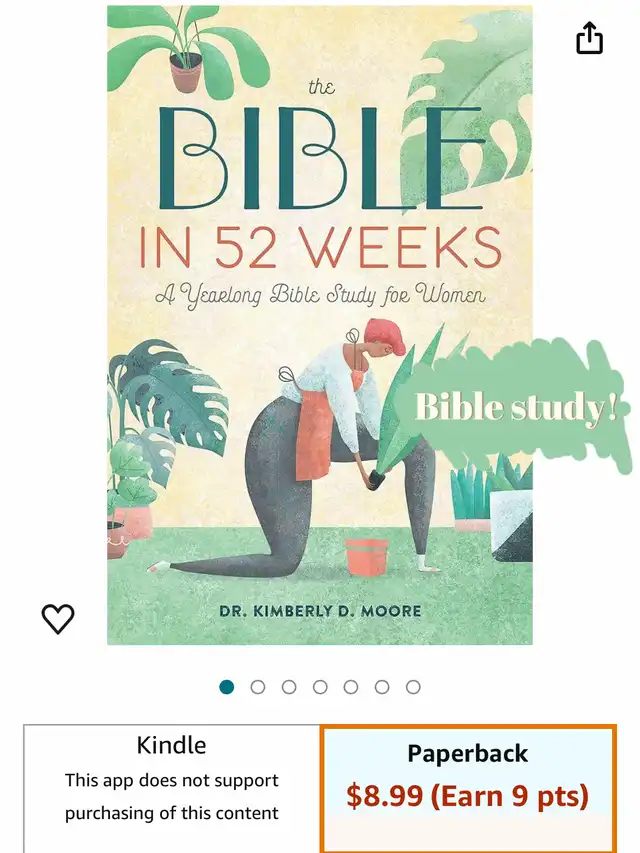
Task: Tap the Yearlong Bible Study for Women subtitle
Action: [x=320, y=295]
